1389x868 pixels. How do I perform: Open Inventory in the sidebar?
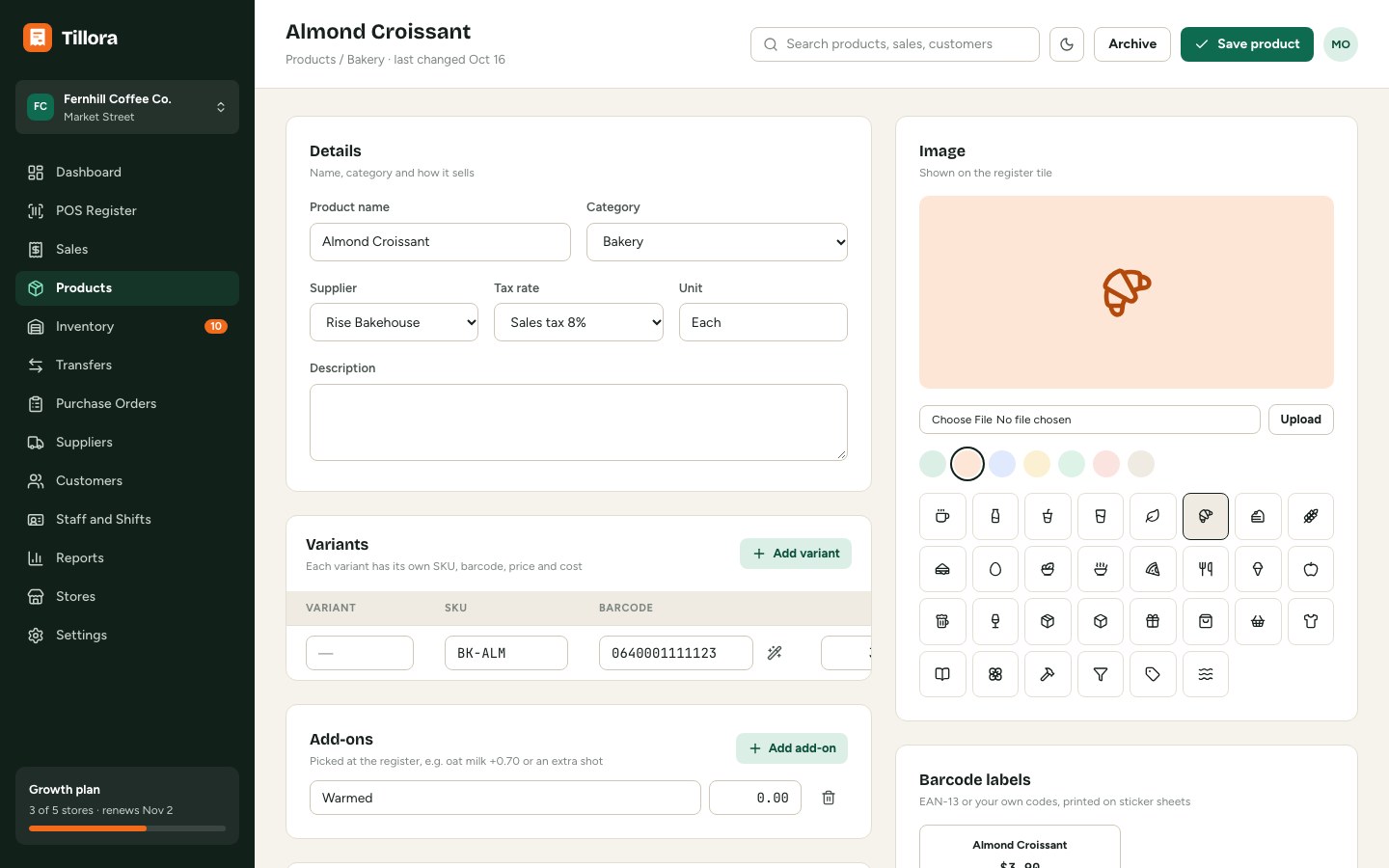coord(127,326)
